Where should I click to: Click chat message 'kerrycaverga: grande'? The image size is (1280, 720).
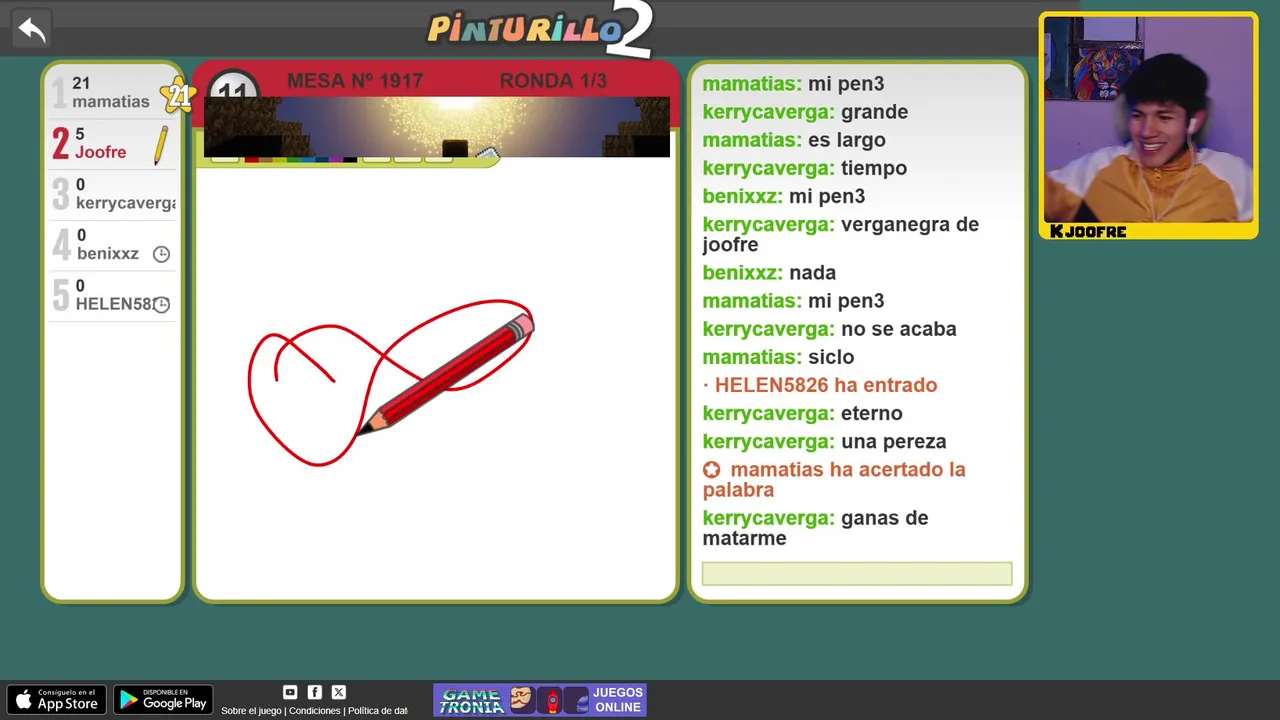(x=805, y=112)
